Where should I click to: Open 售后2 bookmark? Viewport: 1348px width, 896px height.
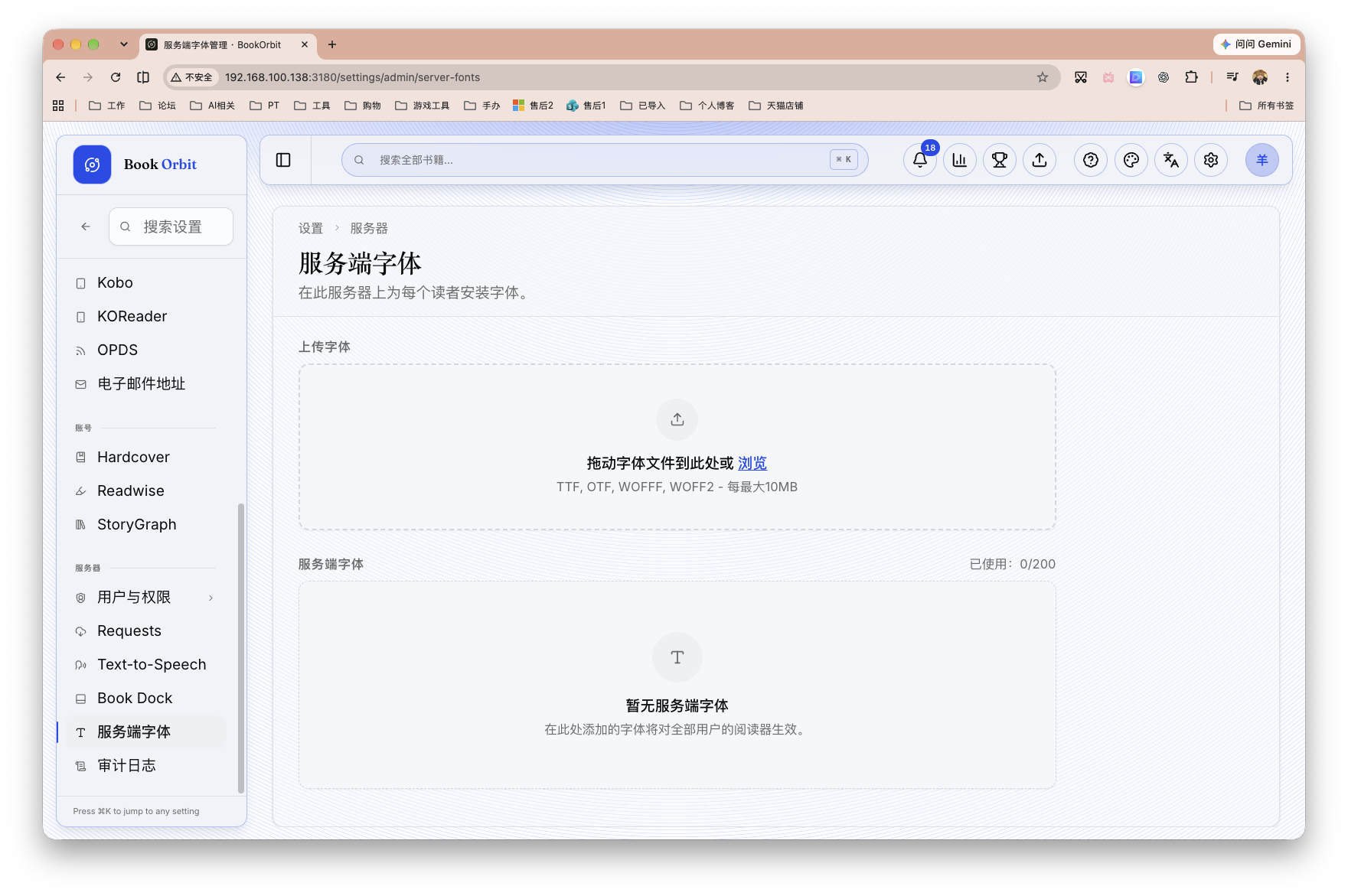pos(534,106)
